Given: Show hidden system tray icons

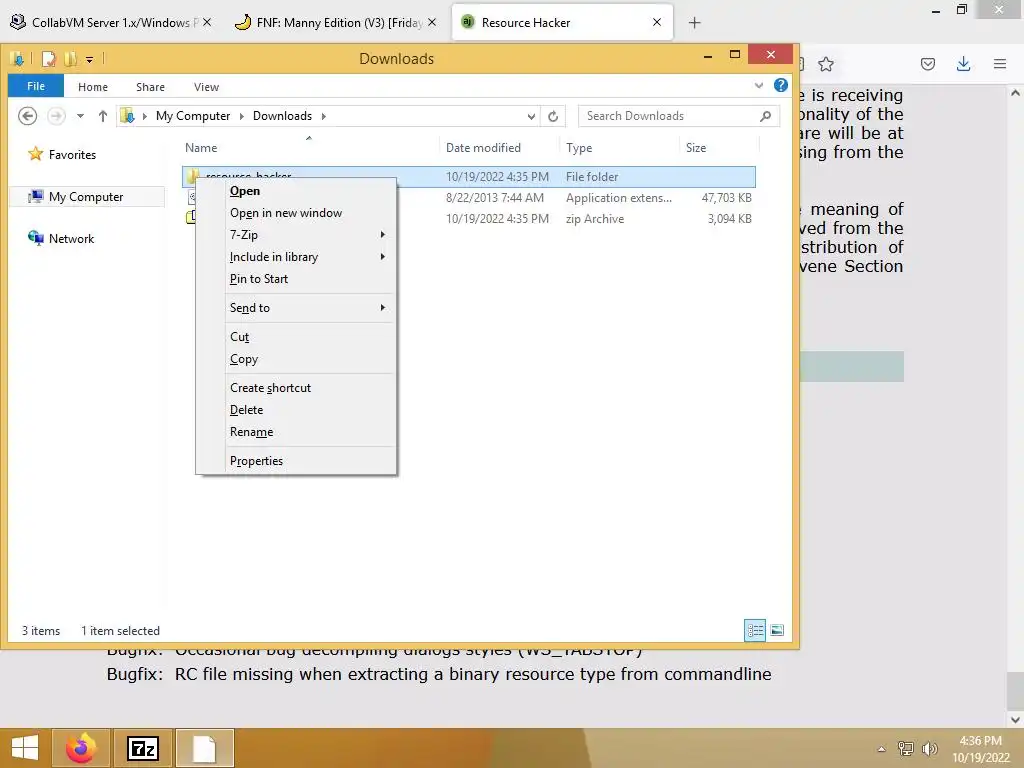Looking at the screenshot, I should (x=881, y=749).
